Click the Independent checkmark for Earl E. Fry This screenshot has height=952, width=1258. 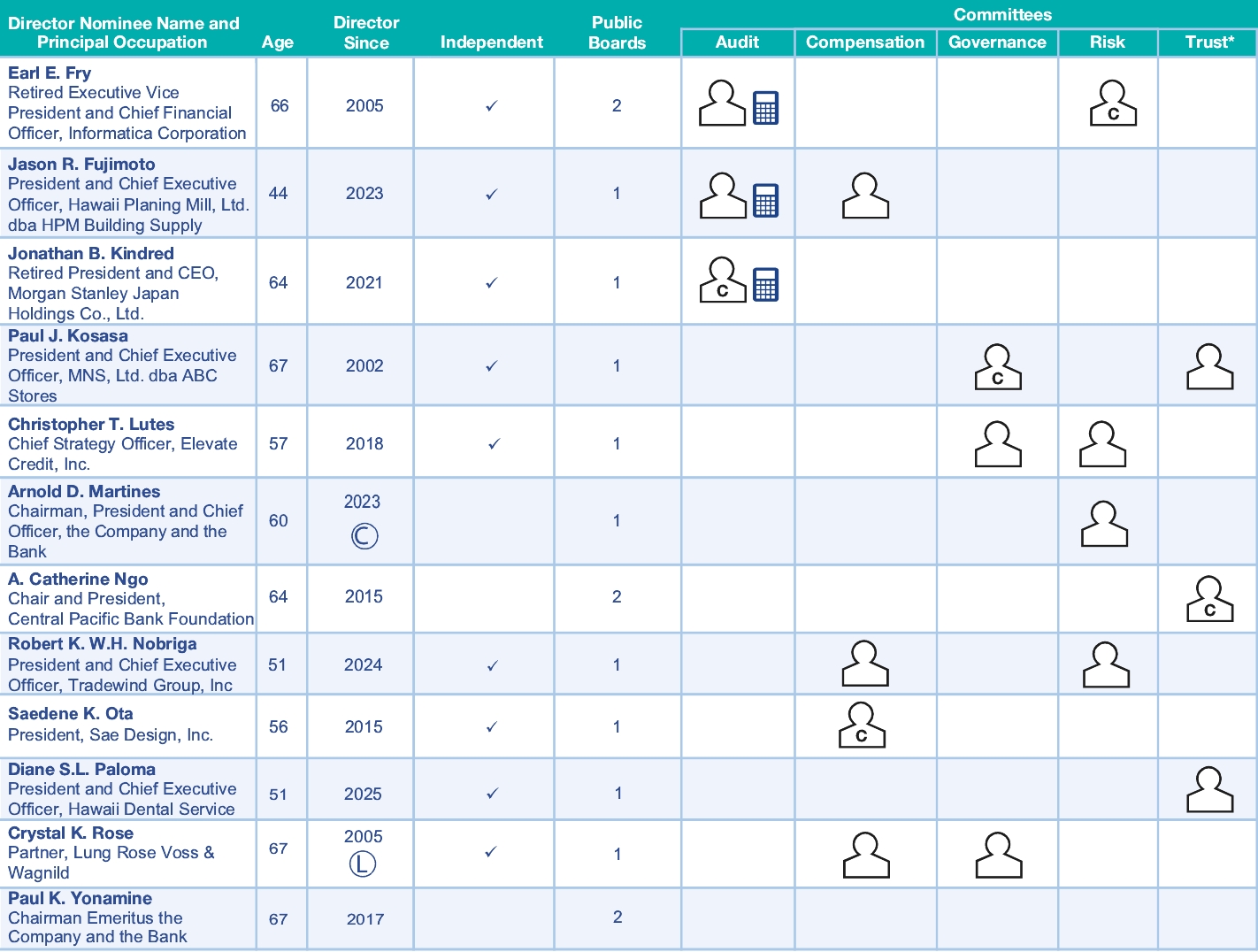[x=492, y=106]
